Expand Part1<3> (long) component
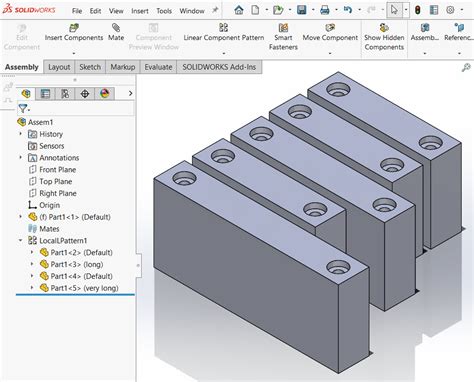Image resolution: width=474 pixels, height=382 pixels. [32, 264]
